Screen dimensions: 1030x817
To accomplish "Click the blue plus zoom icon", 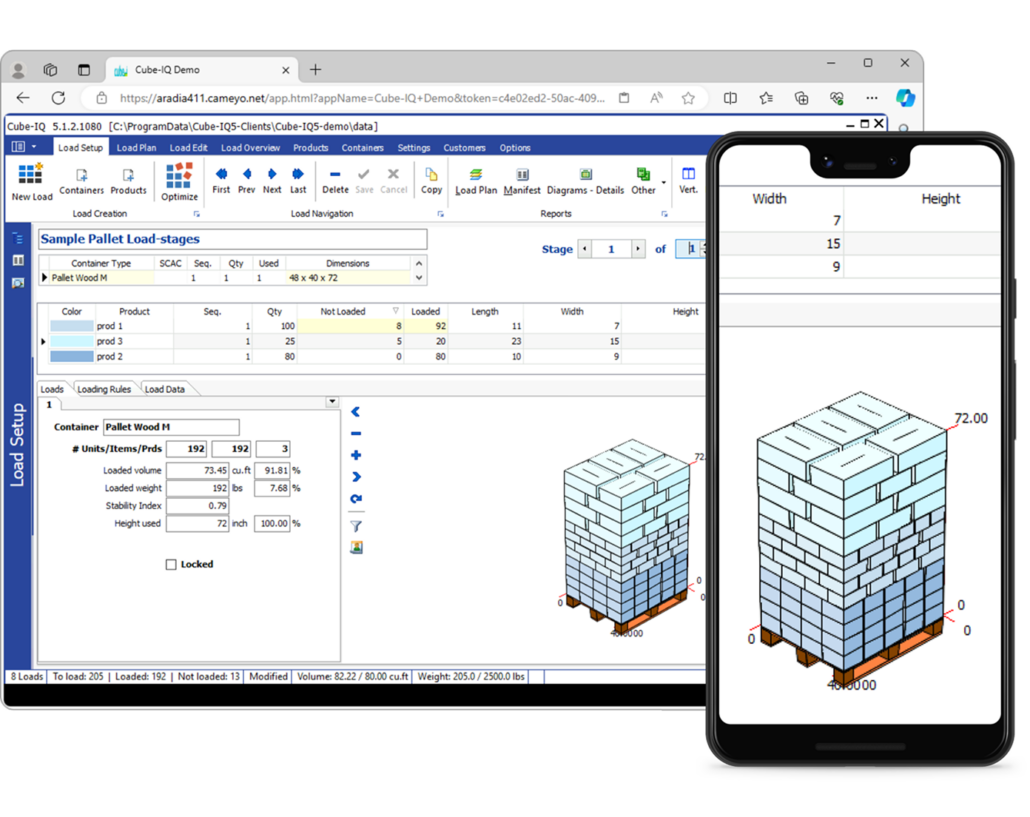I will pos(356,455).
